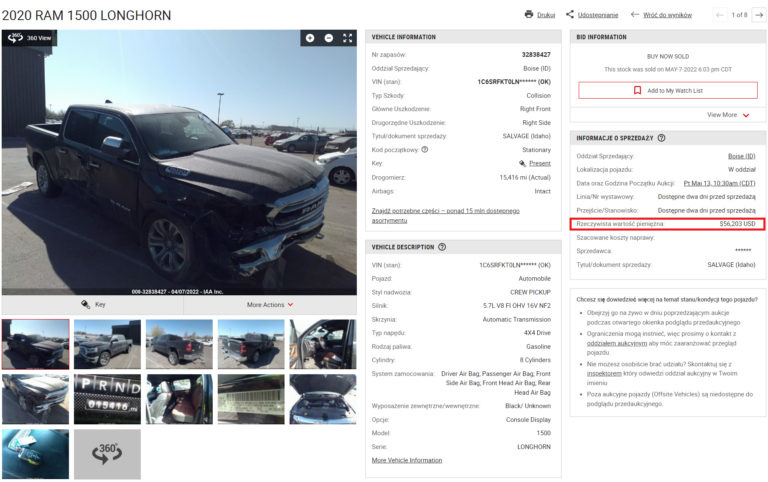
Task: Expand vehicle photo to fullscreen
Action: click(347, 38)
